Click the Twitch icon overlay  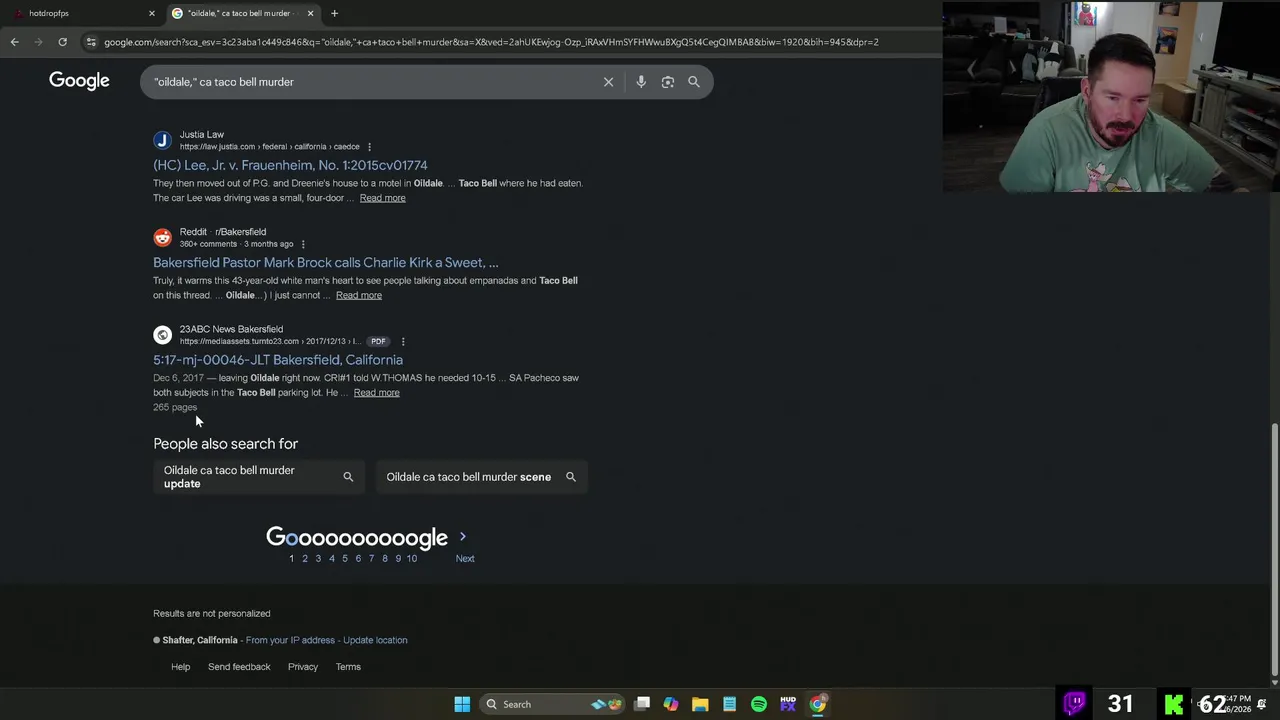[1075, 703]
